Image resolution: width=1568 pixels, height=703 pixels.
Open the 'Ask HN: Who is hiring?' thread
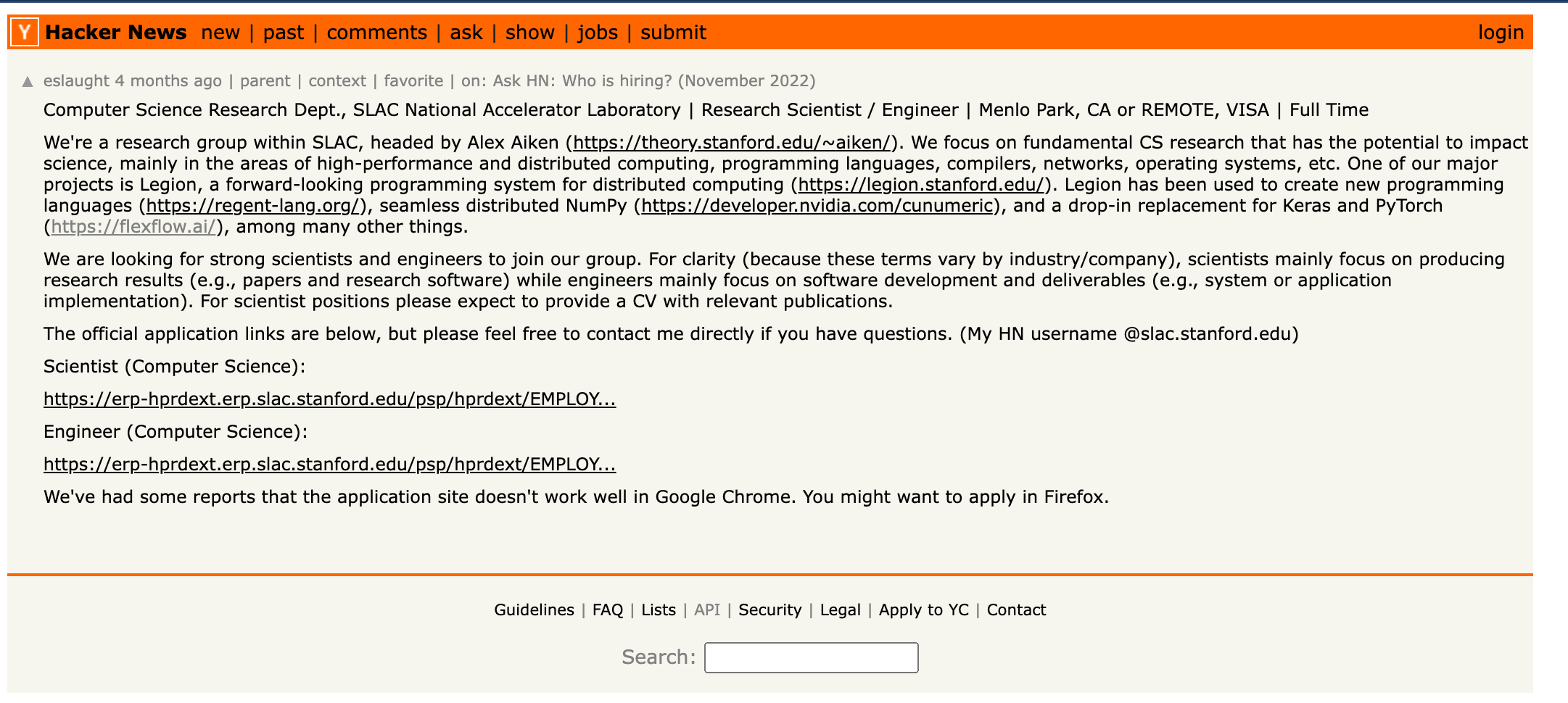click(654, 80)
